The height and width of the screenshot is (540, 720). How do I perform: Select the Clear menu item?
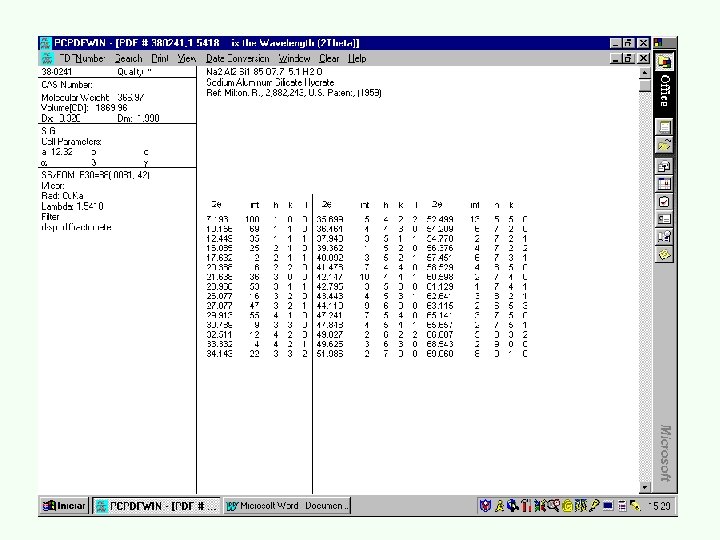tap(329, 58)
